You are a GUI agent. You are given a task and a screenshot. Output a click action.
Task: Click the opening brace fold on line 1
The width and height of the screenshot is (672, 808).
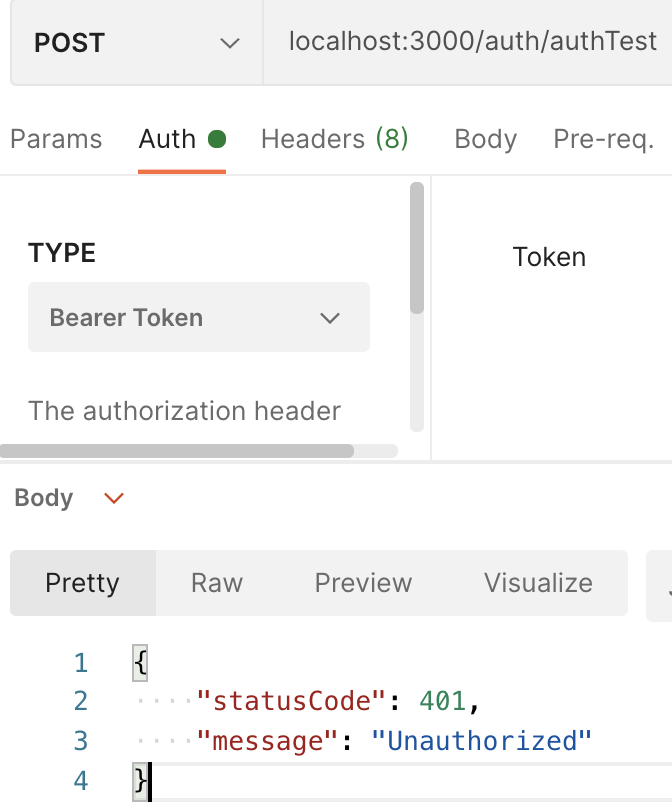coord(140,663)
